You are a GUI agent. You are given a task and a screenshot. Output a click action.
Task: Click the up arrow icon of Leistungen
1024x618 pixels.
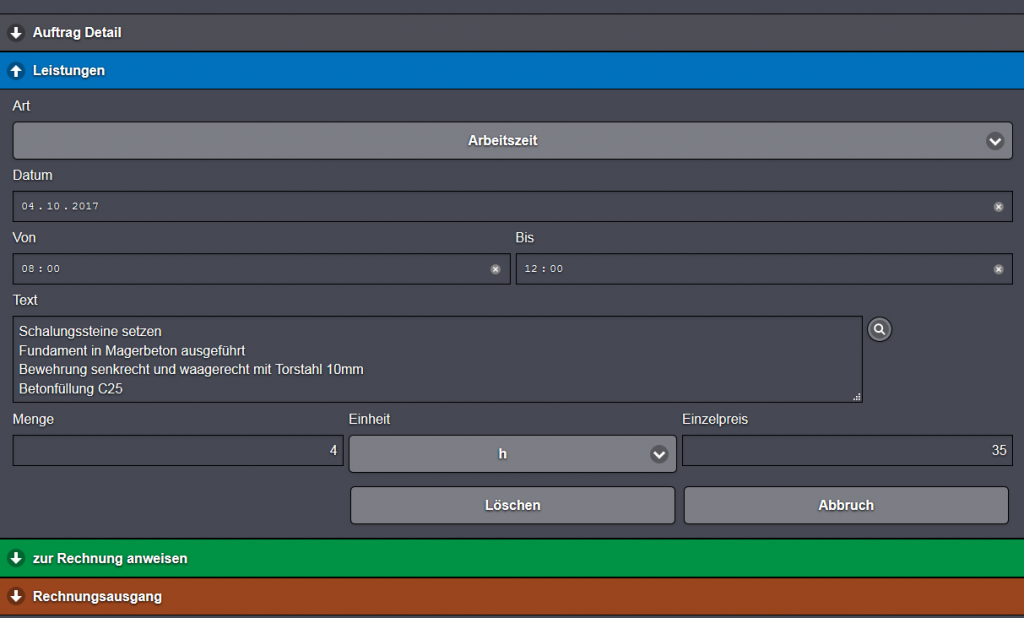tap(16, 71)
